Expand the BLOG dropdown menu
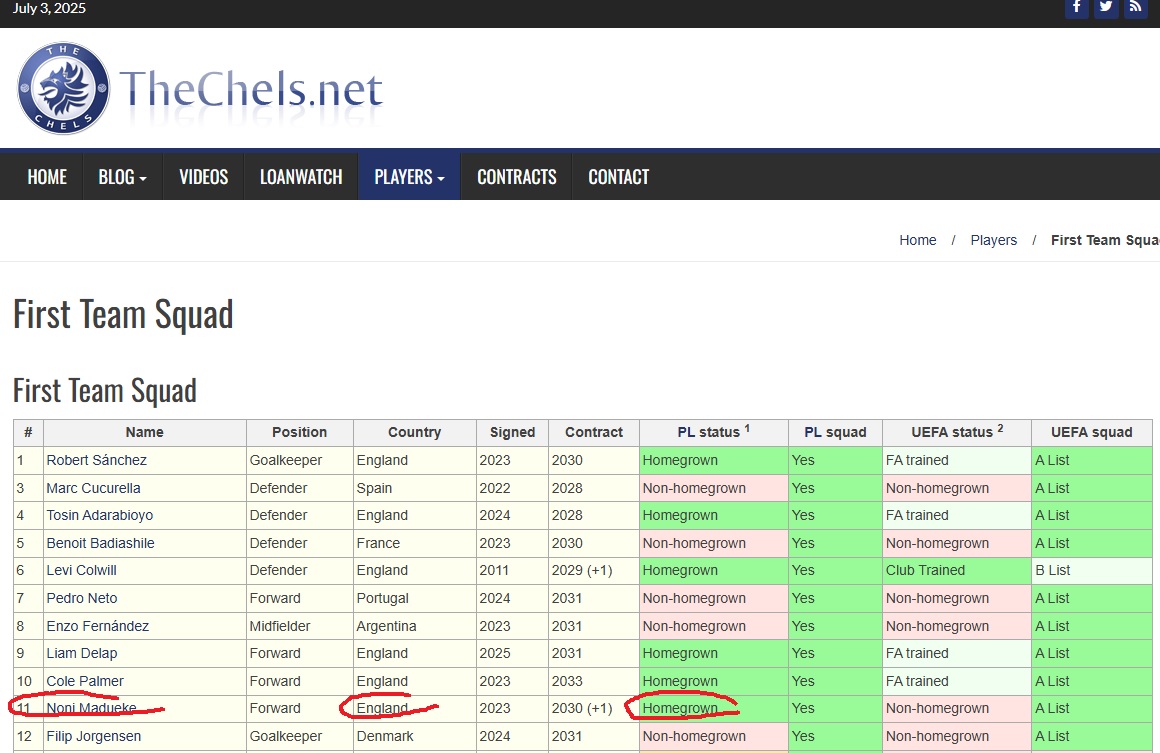 [123, 177]
